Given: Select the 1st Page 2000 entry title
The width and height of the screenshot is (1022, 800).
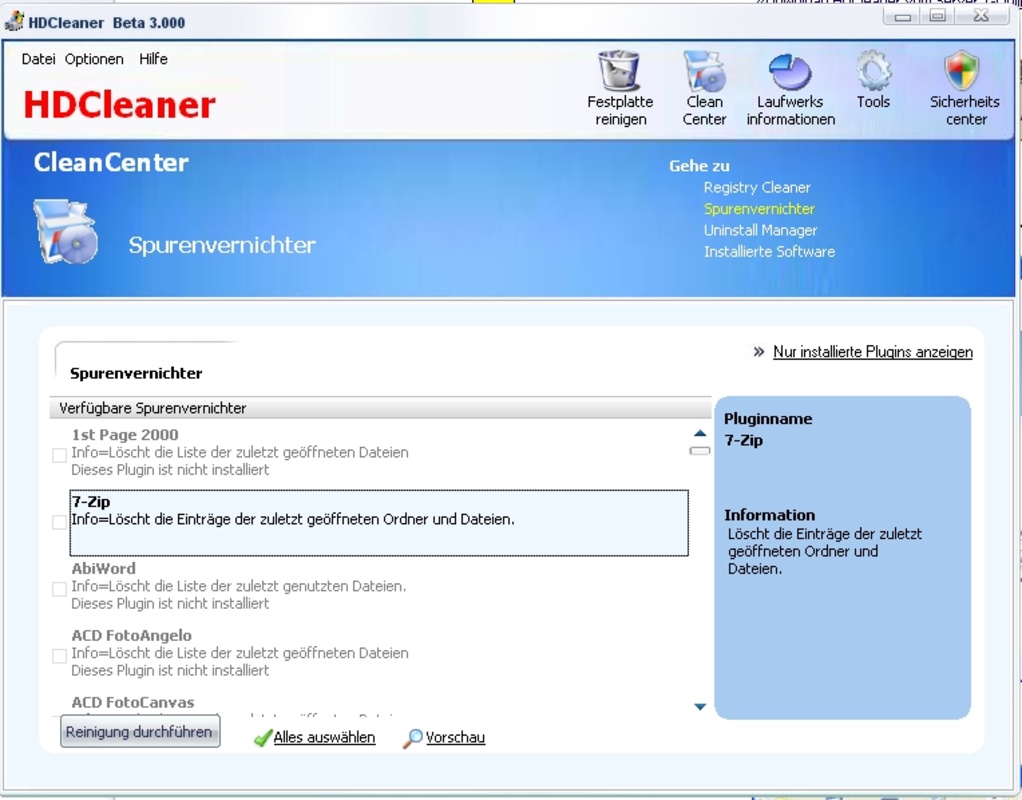Looking at the screenshot, I should 124,435.
